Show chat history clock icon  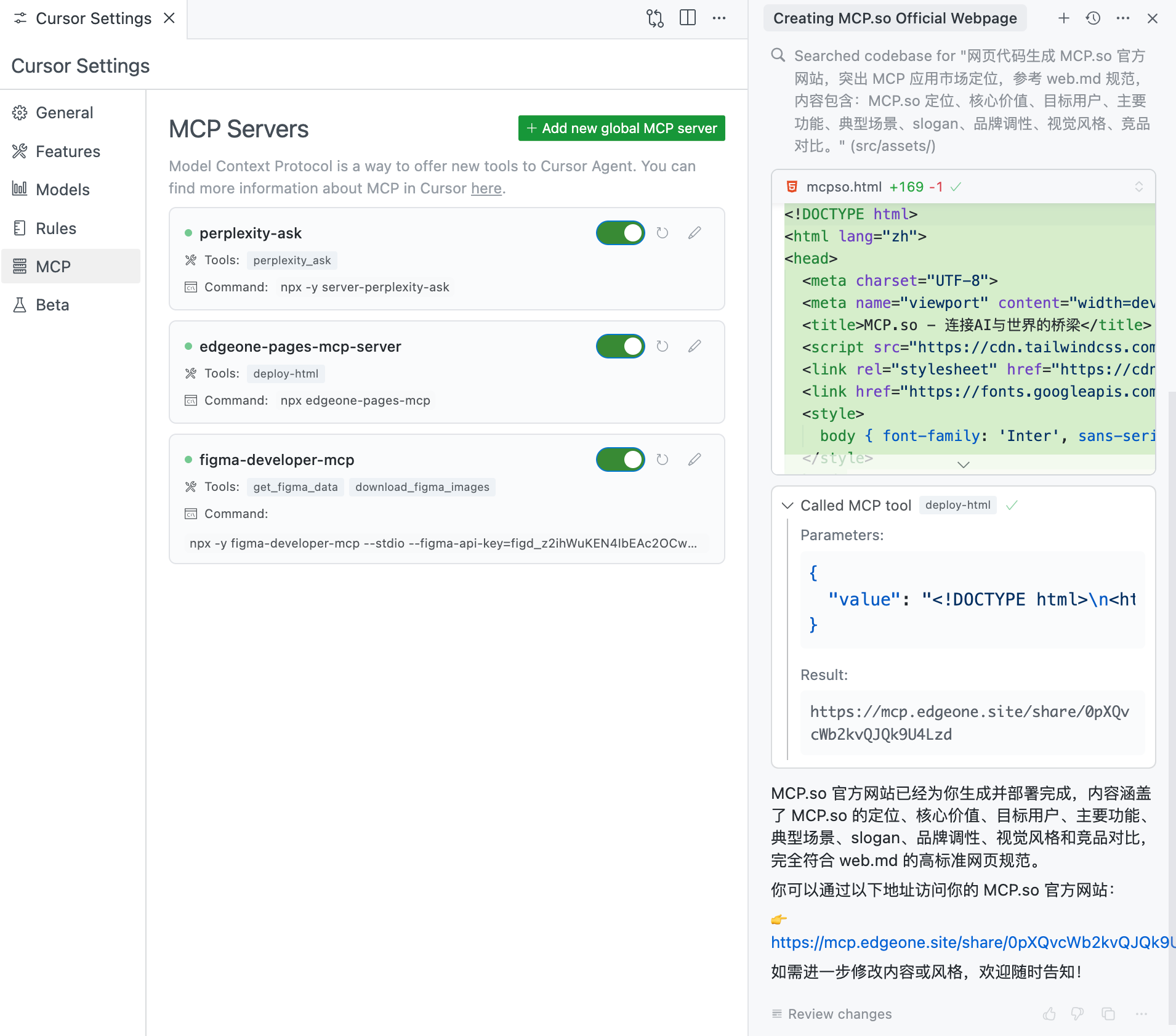pos(1093,18)
